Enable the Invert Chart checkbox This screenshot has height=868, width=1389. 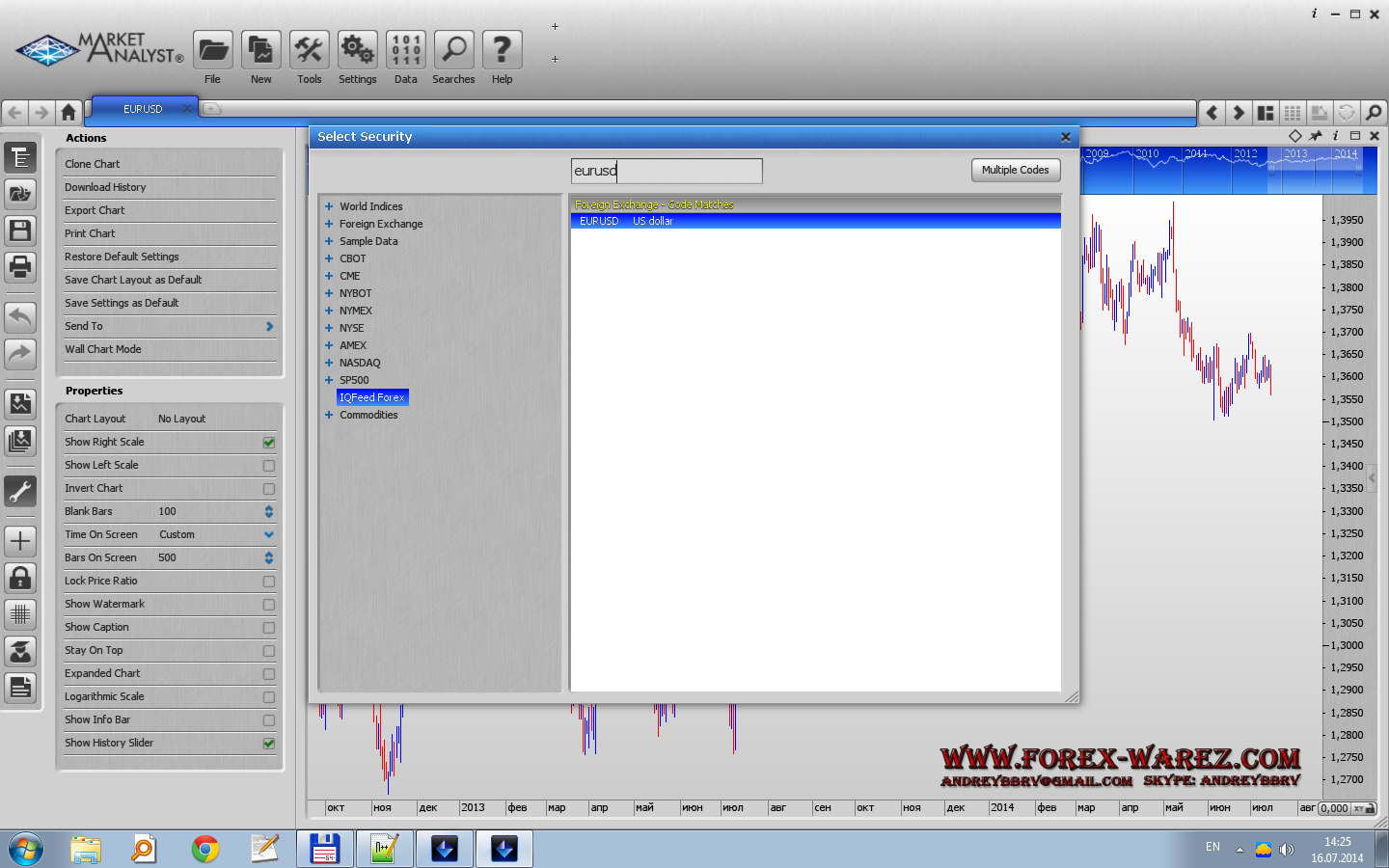(x=269, y=489)
